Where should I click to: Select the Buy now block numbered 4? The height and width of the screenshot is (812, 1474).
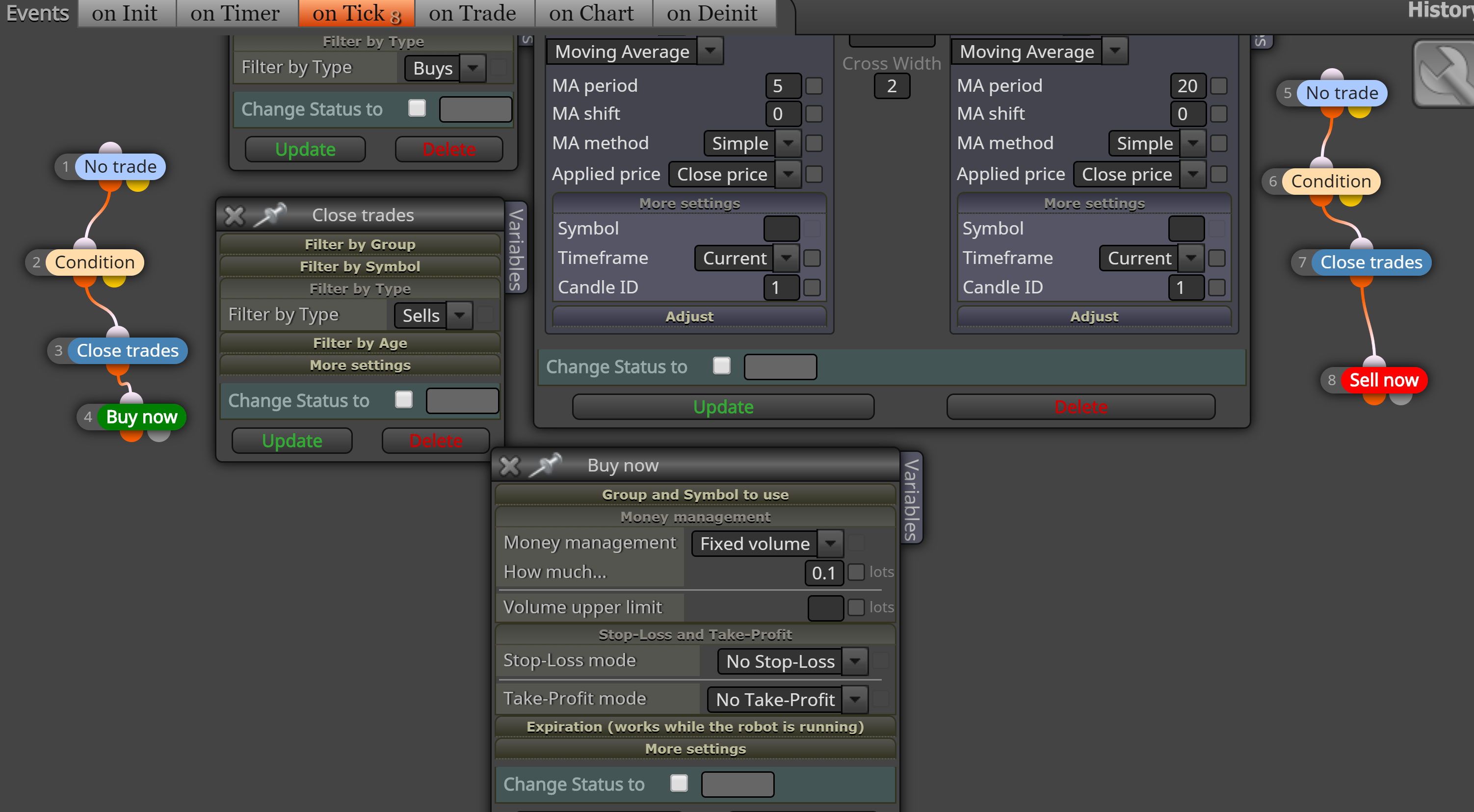coord(141,417)
